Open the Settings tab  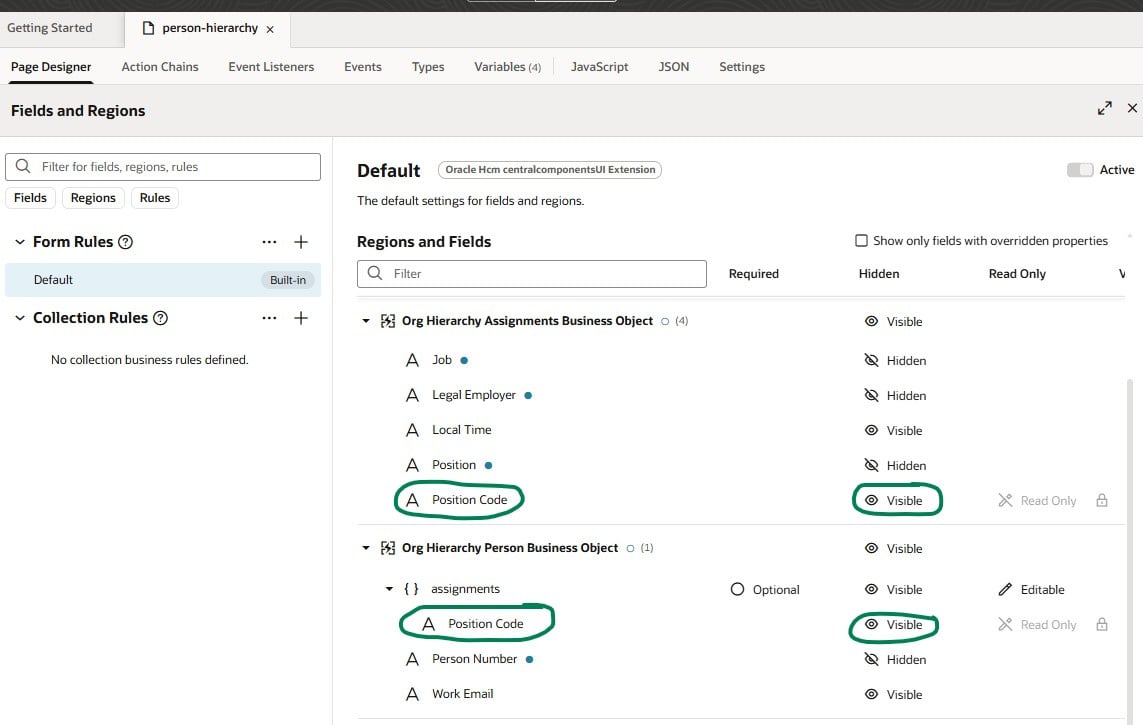pos(742,66)
